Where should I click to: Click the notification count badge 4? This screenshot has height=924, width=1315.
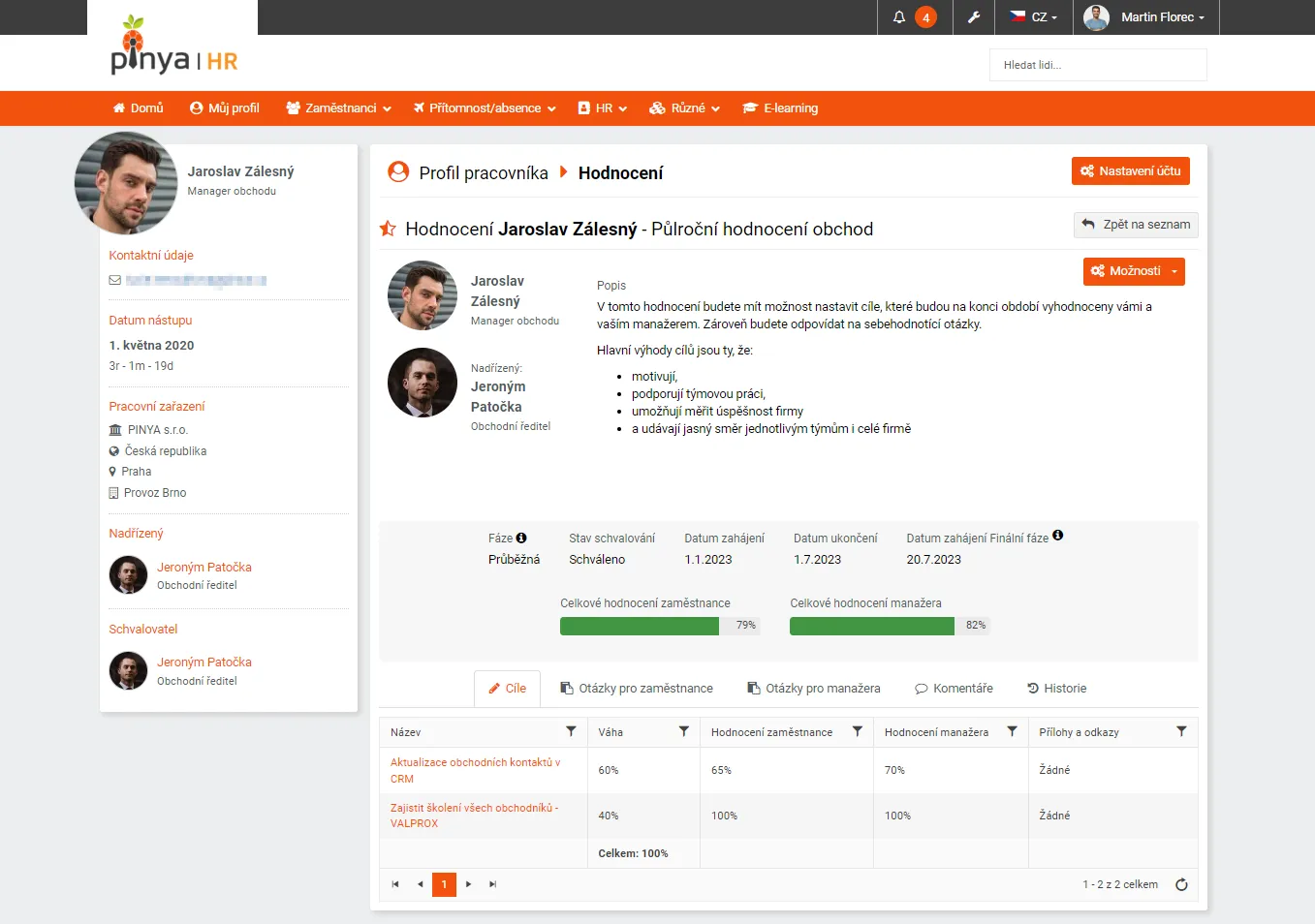pyautogui.click(x=925, y=17)
